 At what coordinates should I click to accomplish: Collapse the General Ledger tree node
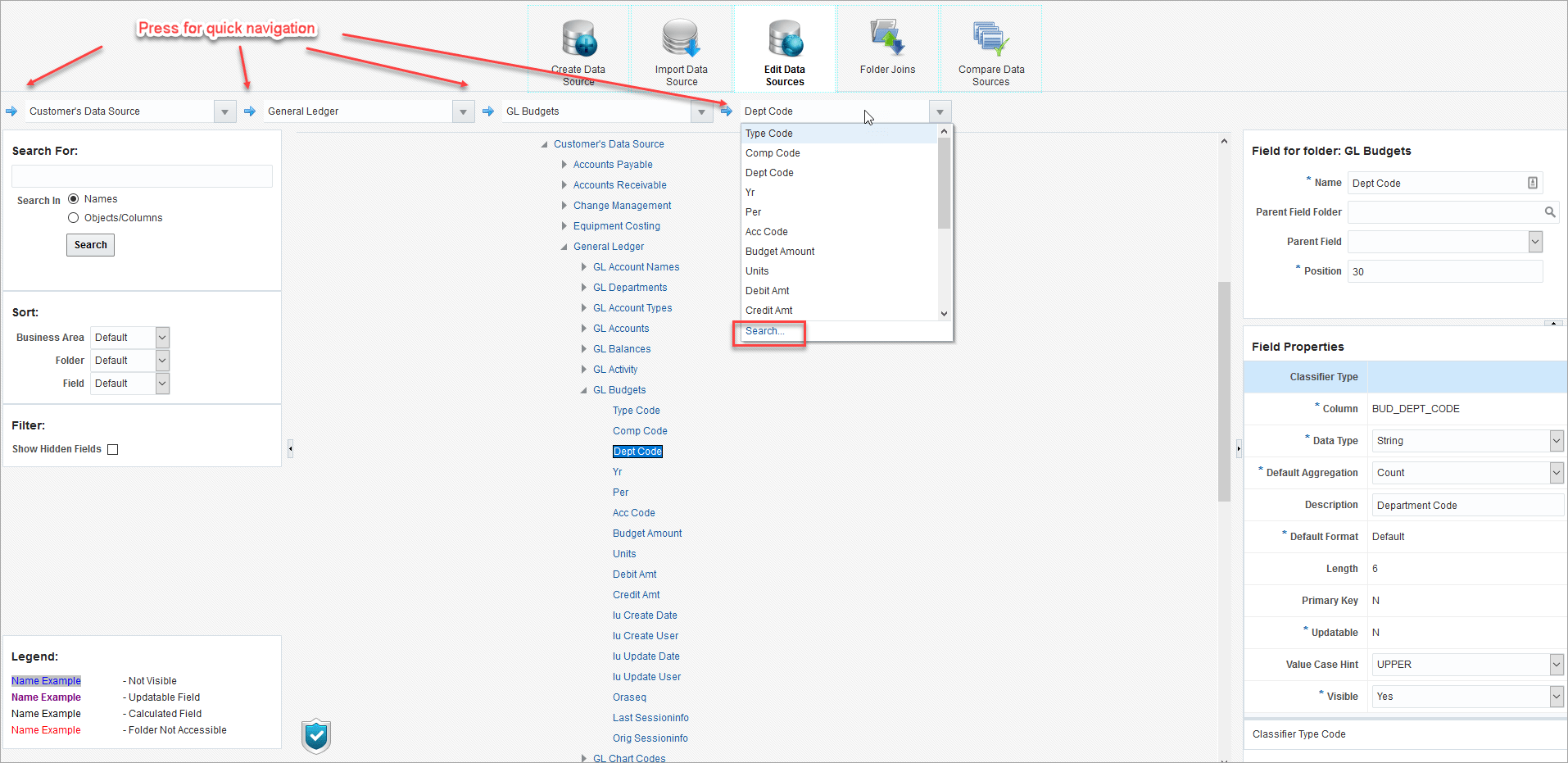click(x=564, y=247)
